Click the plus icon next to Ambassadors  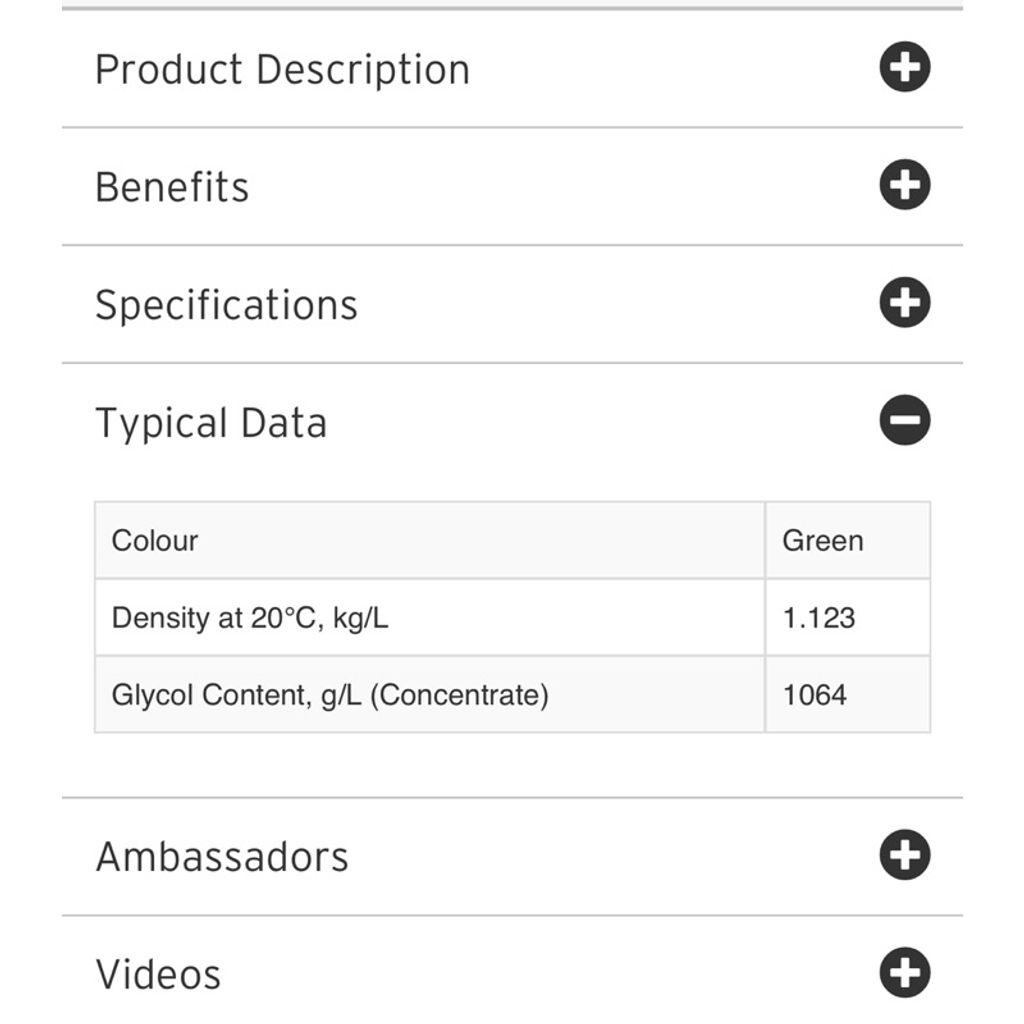[x=904, y=855]
